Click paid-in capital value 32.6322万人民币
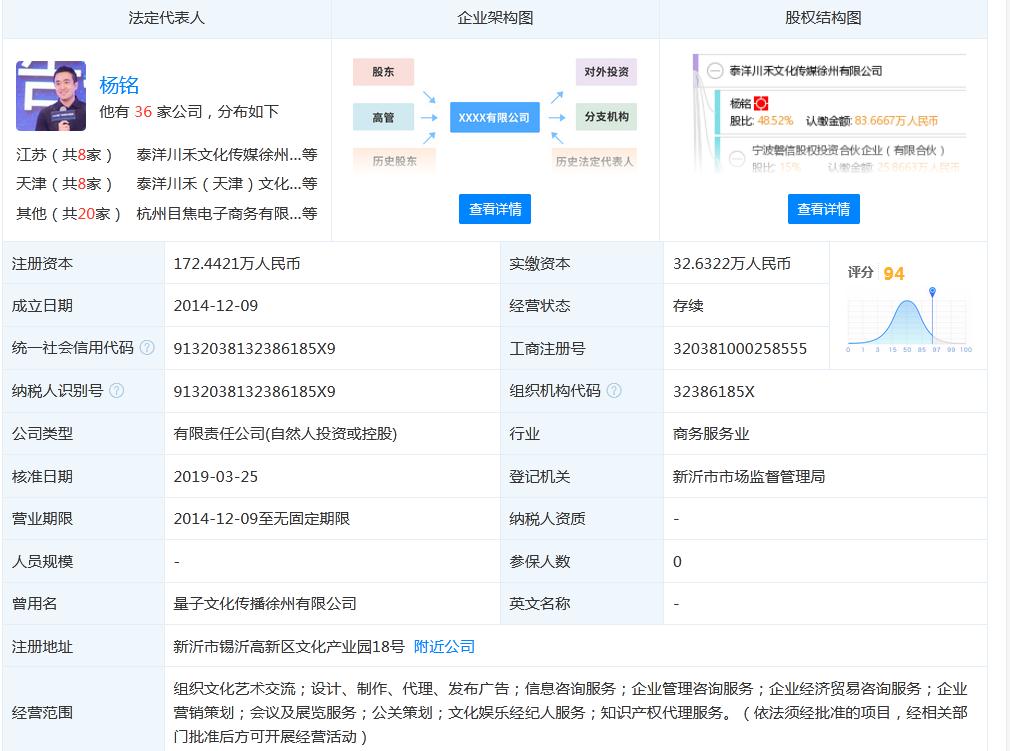1010x751 pixels. point(732,263)
